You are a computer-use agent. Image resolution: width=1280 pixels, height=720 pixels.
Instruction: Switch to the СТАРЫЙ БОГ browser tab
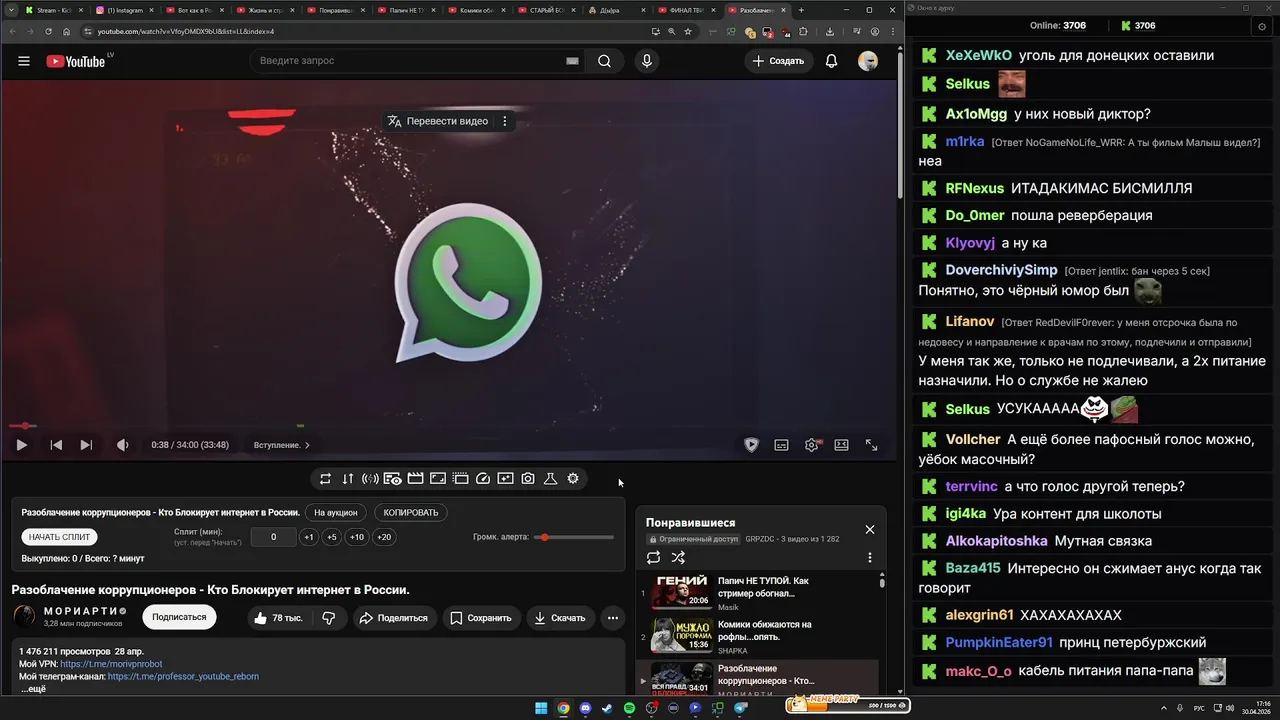point(547,10)
